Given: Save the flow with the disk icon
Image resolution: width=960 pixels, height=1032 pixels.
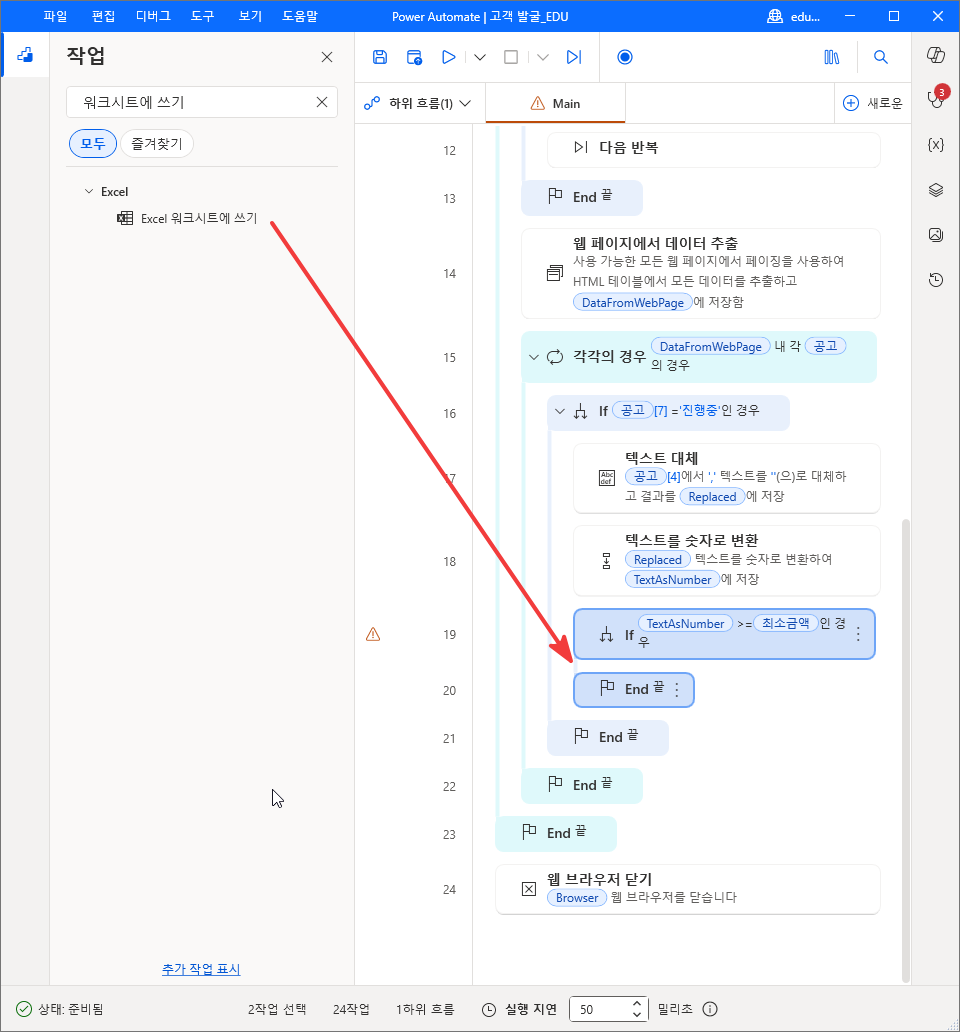Looking at the screenshot, I should click(x=380, y=57).
